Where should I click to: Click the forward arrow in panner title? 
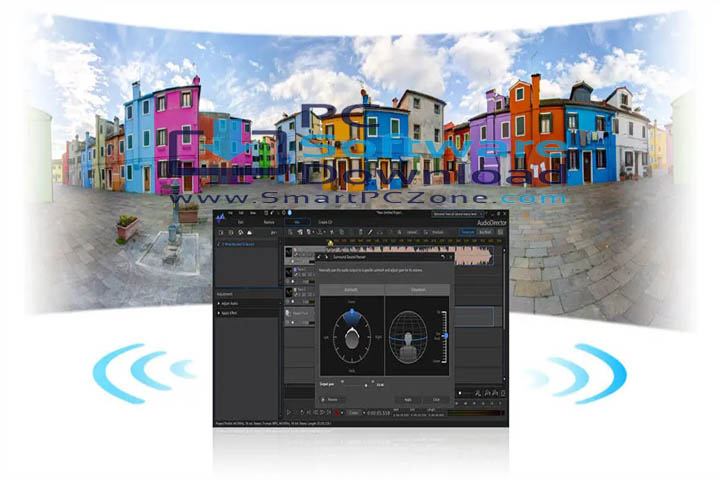pos(326,257)
